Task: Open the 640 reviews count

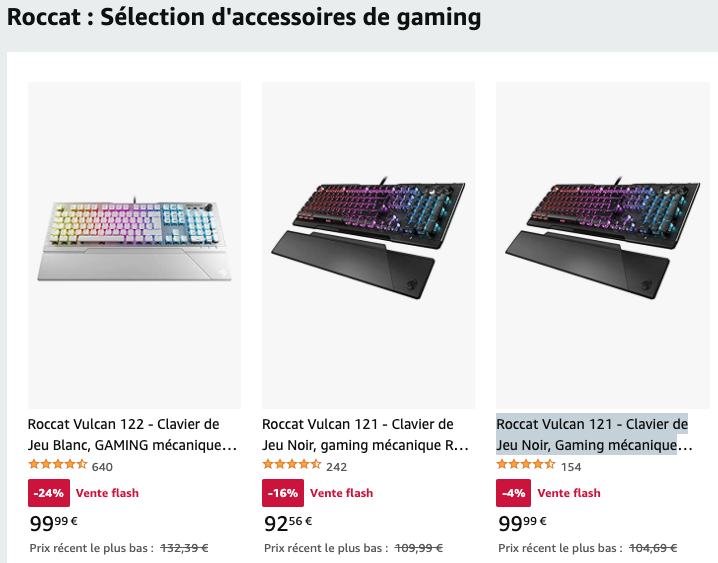Action: click(102, 466)
